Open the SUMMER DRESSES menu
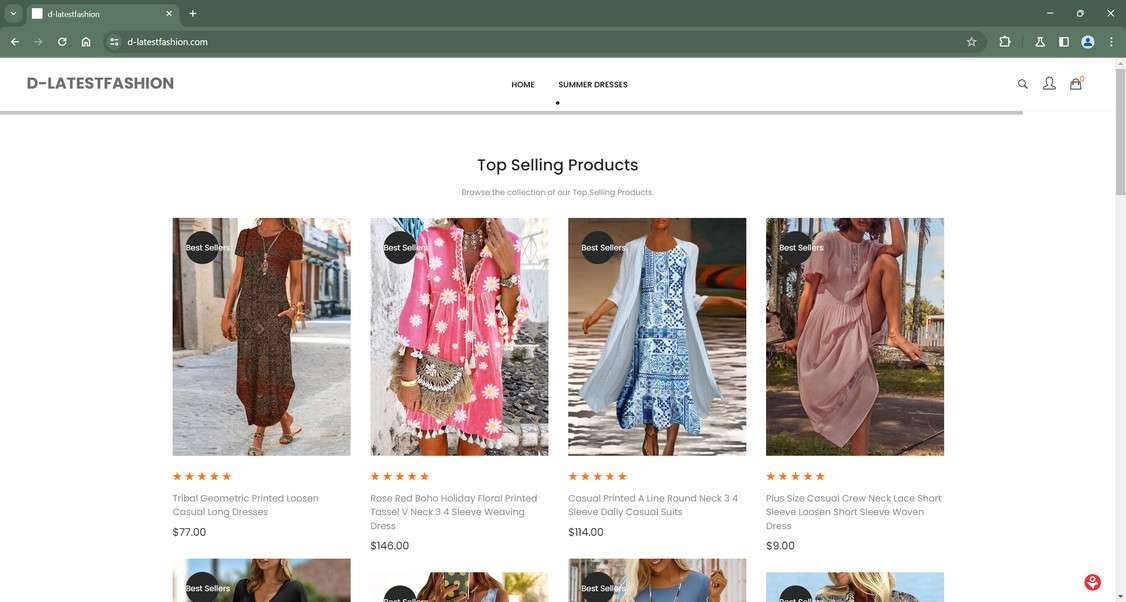 coord(593,85)
